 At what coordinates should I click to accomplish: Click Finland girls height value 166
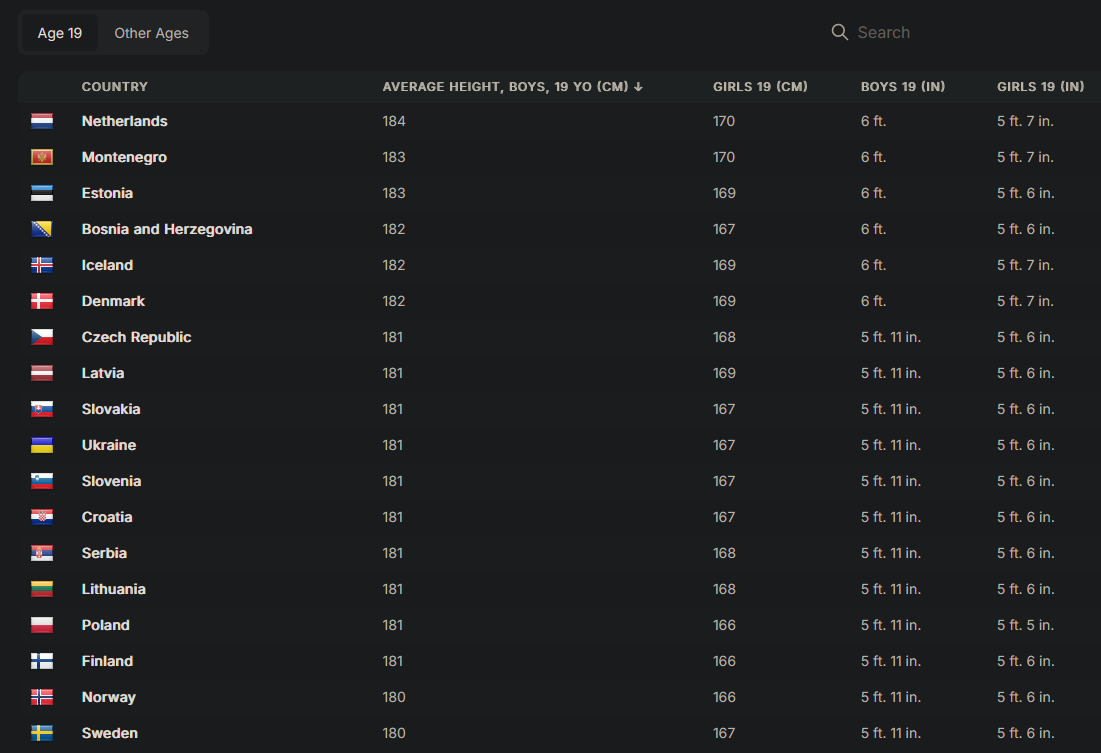pos(724,661)
